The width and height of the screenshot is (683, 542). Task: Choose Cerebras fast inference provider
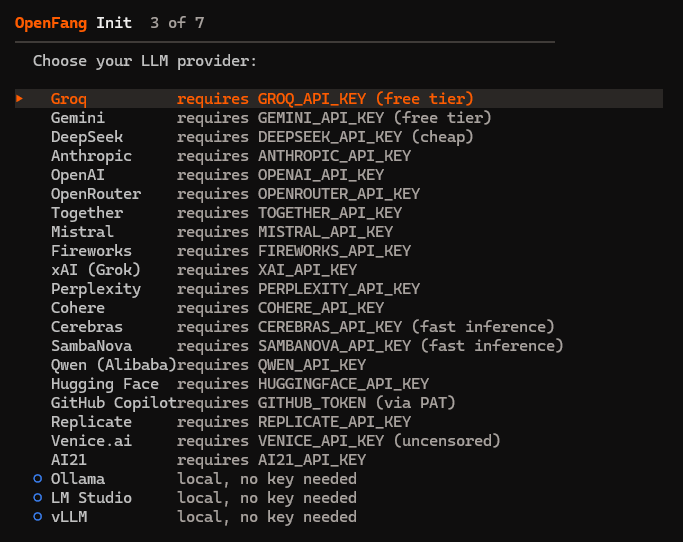[339, 327]
